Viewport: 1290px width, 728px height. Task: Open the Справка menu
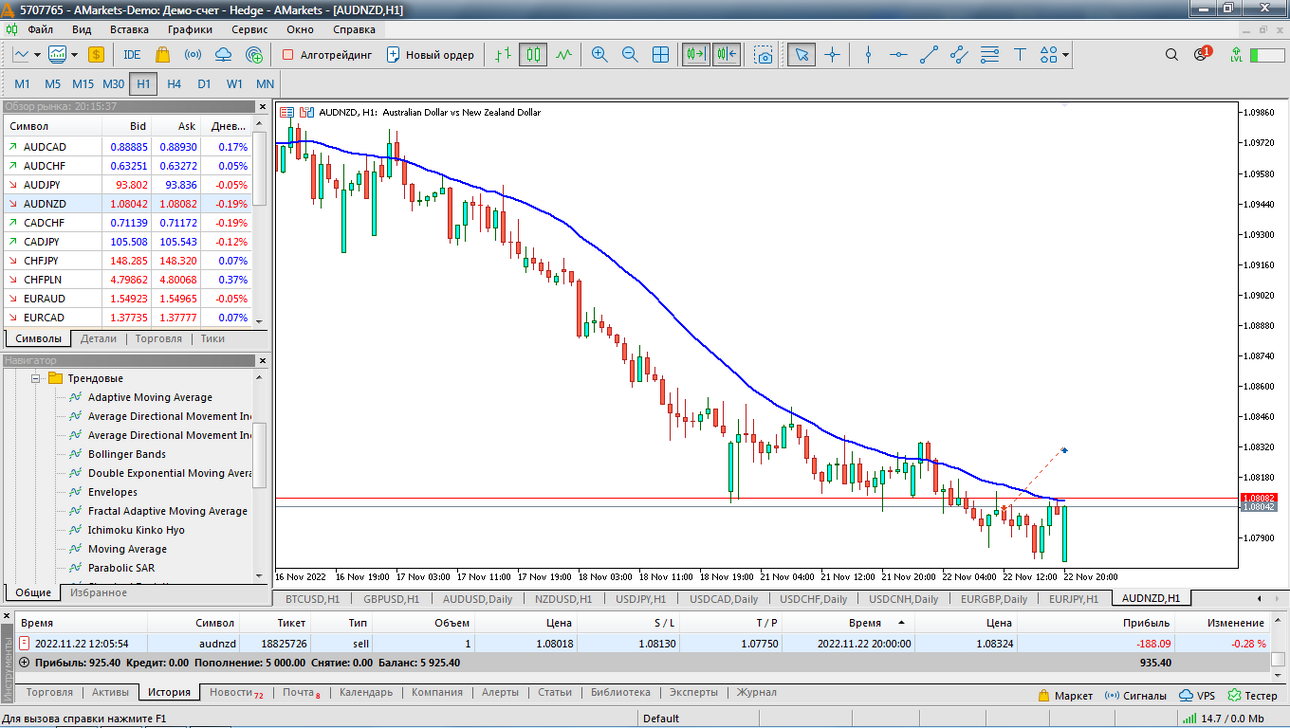354,29
